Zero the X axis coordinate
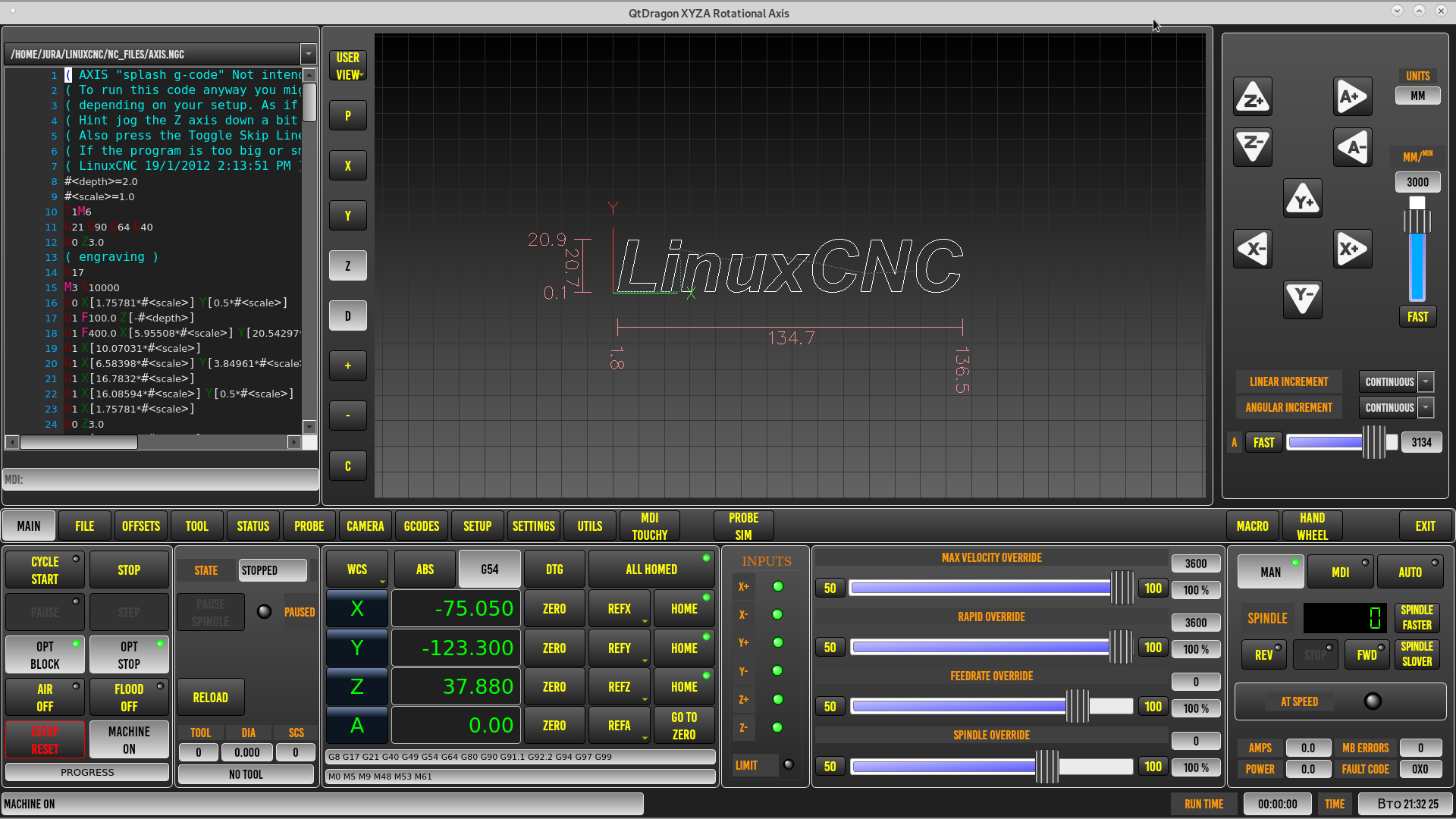 554,609
